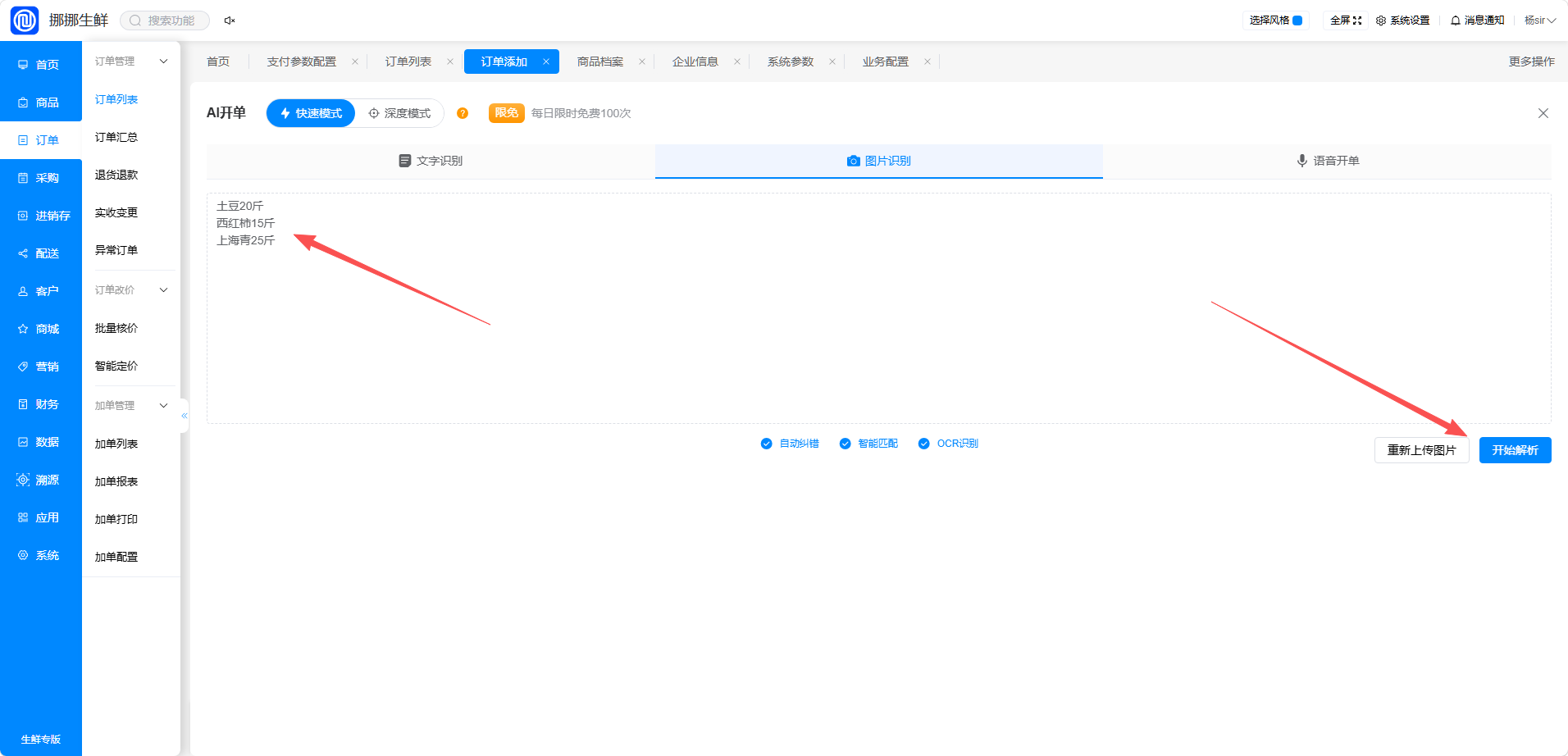Click the mute speaker icon beside search
1568x756 pixels.
230,20
